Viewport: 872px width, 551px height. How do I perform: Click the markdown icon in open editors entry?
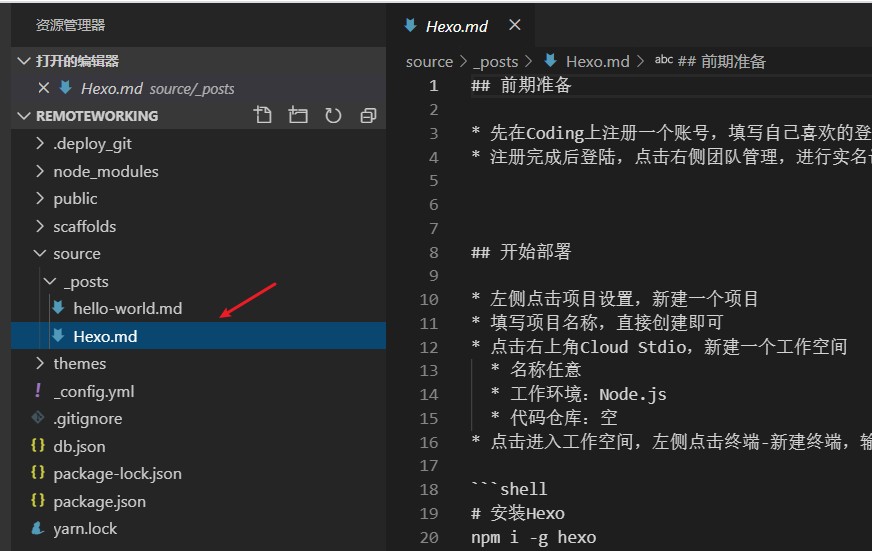65,87
